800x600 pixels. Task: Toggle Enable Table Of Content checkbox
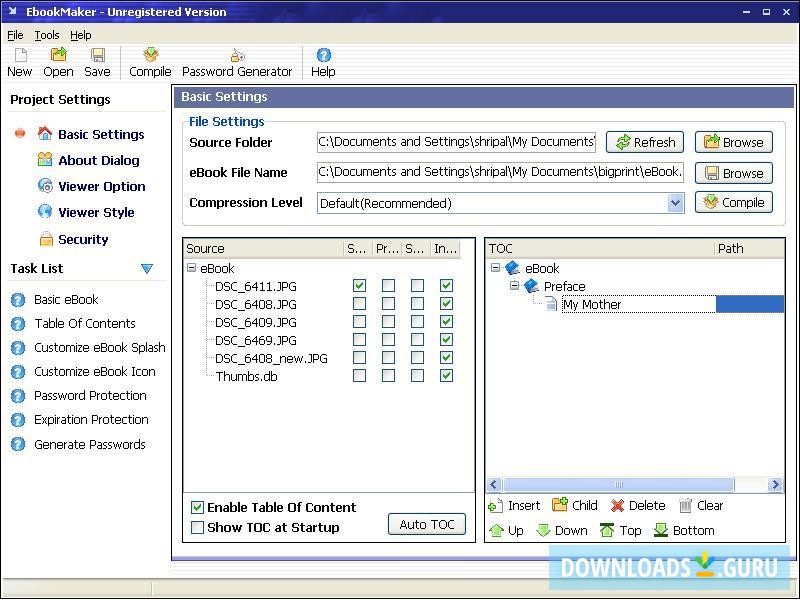[x=197, y=507]
